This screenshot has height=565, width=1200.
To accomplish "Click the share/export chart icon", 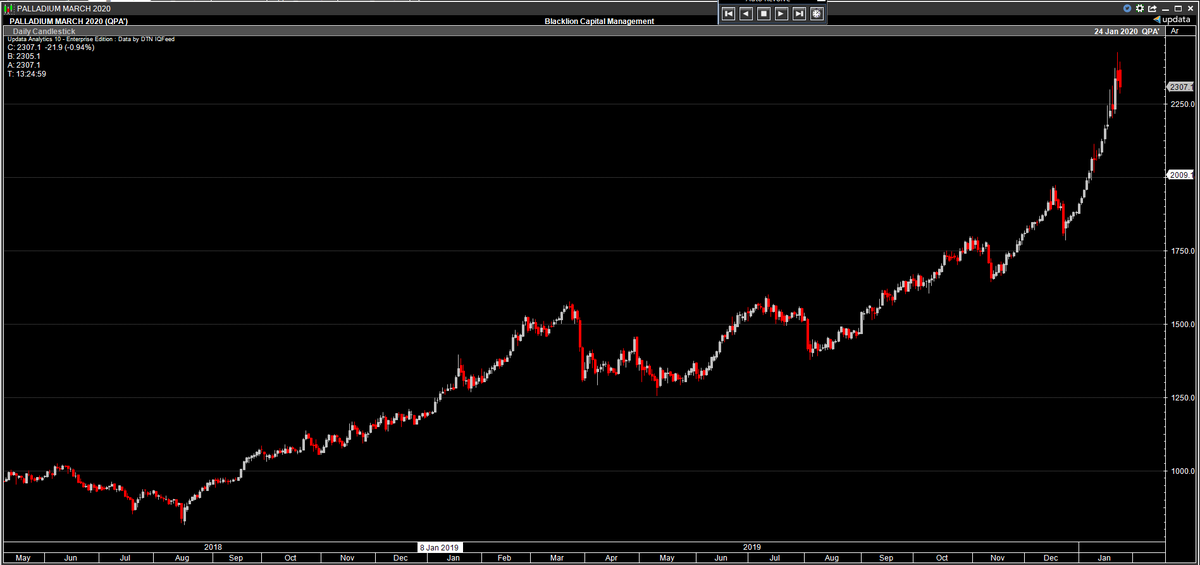I will tap(1150, 8).
